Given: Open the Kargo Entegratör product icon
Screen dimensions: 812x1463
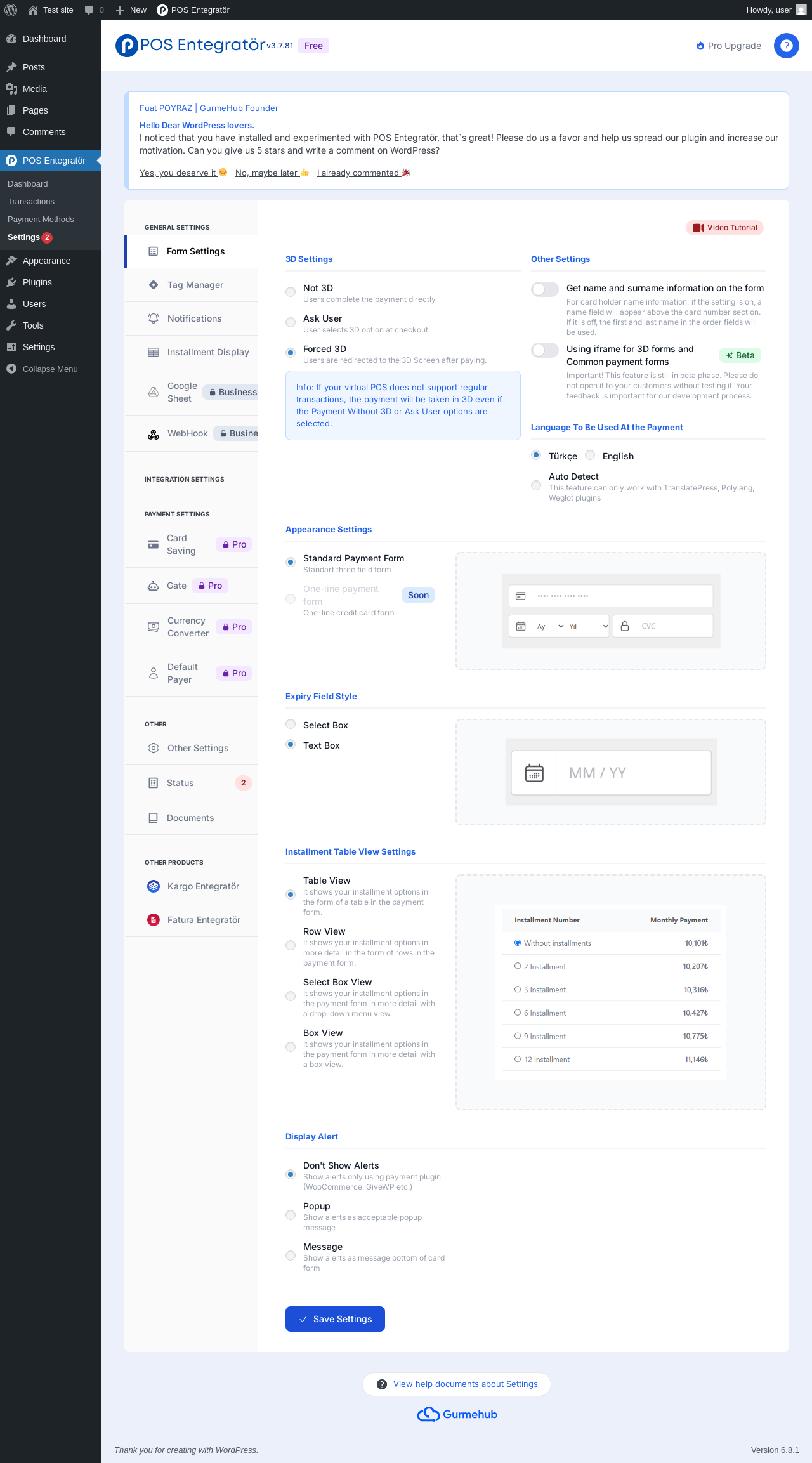Looking at the screenshot, I should point(154,886).
